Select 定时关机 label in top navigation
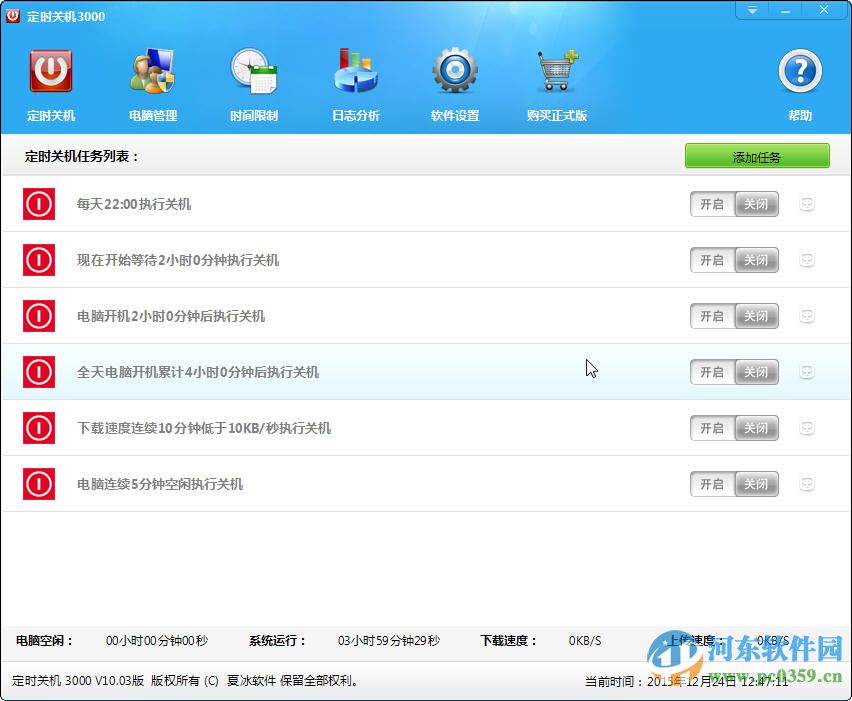 pyautogui.click(x=51, y=115)
